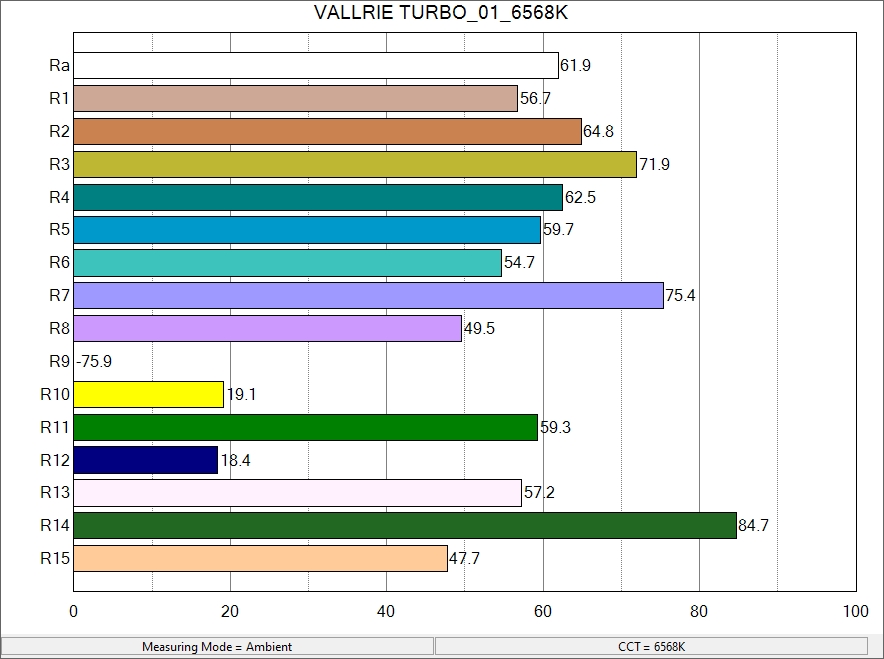Click the CCT = 6568K status panel
The height and width of the screenshot is (659, 884).
[651, 647]
